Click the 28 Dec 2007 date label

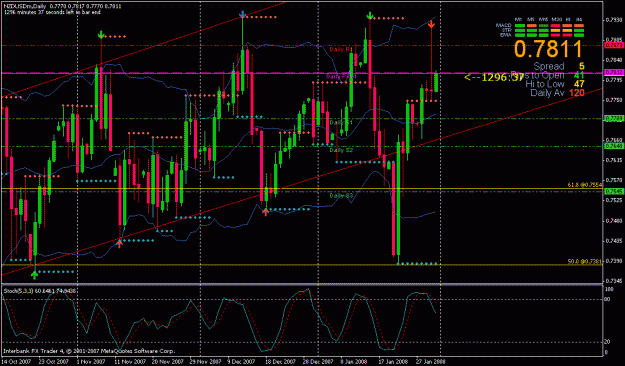click(318, 362)
